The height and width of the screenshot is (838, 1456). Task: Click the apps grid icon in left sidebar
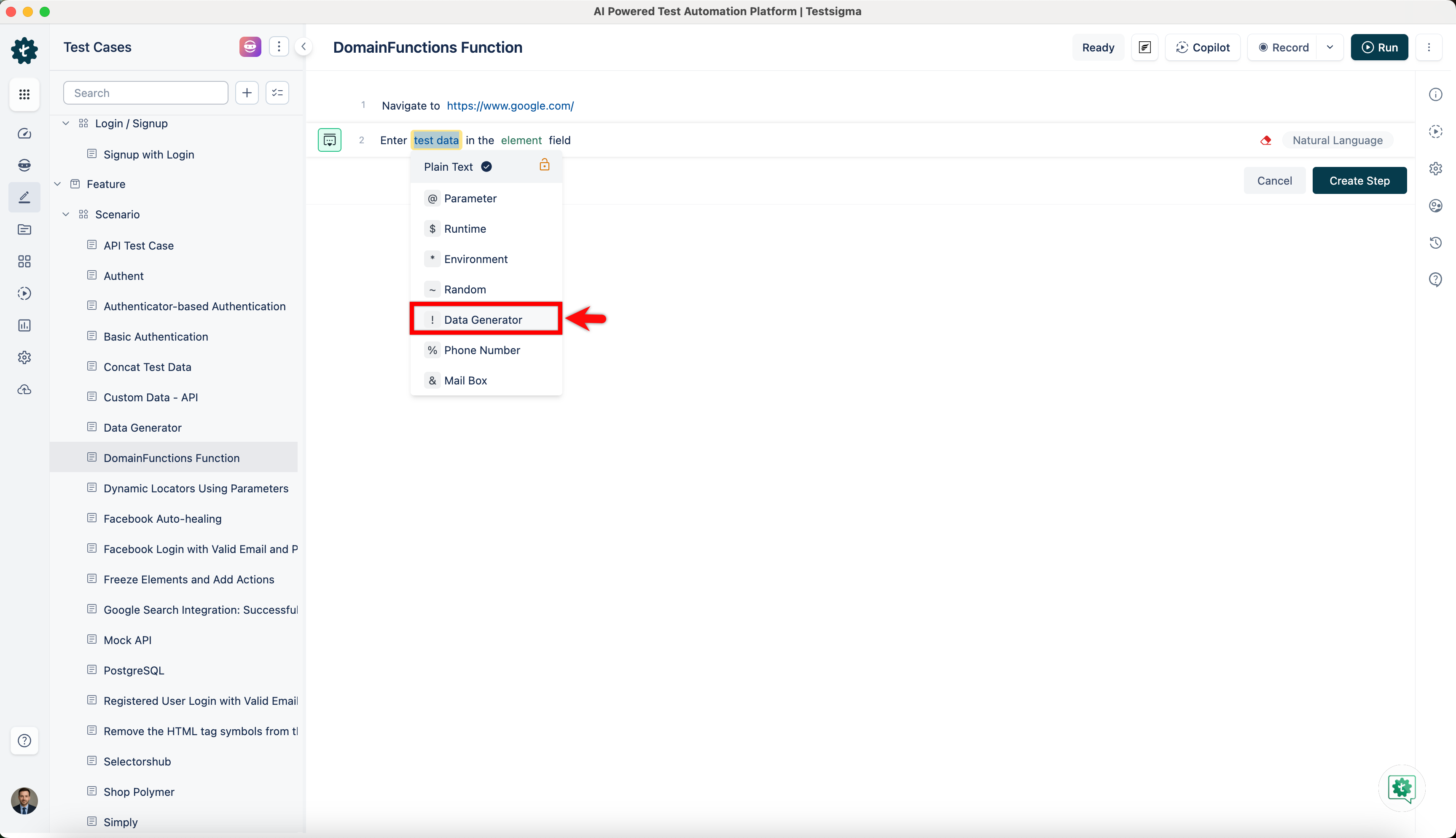pos(24,94)
